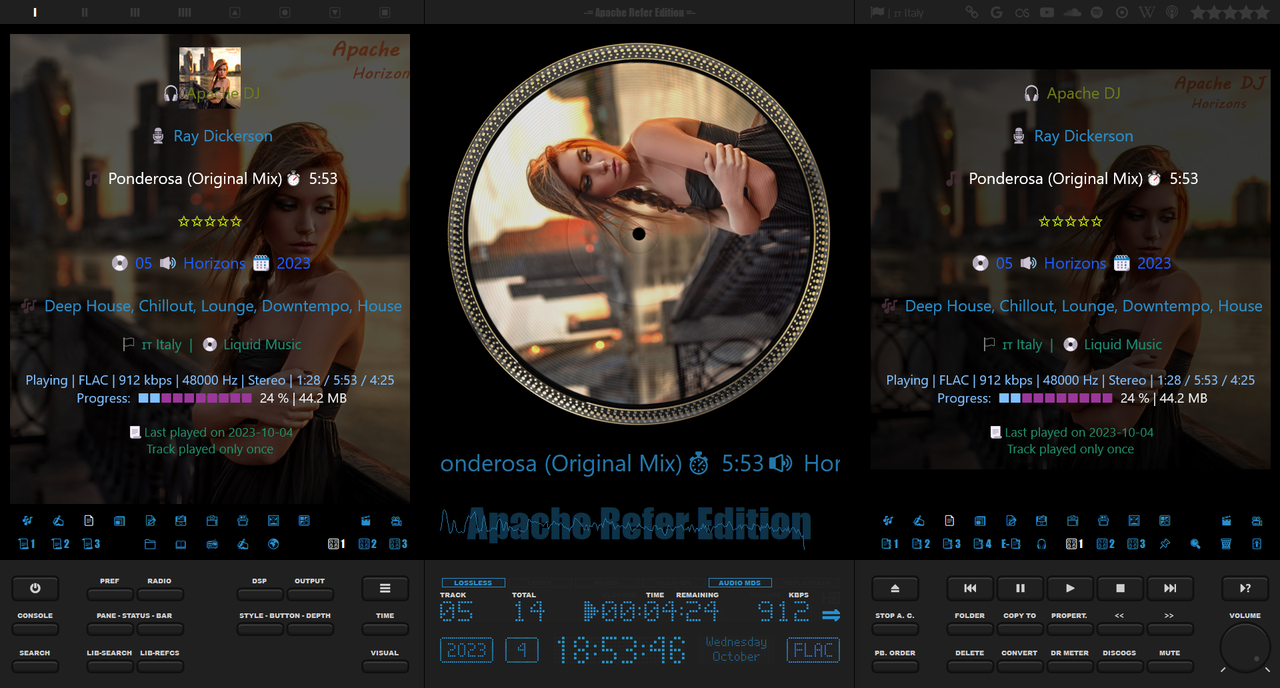Toggle STOP A. C. button
1280x688 pixels.
895,629
